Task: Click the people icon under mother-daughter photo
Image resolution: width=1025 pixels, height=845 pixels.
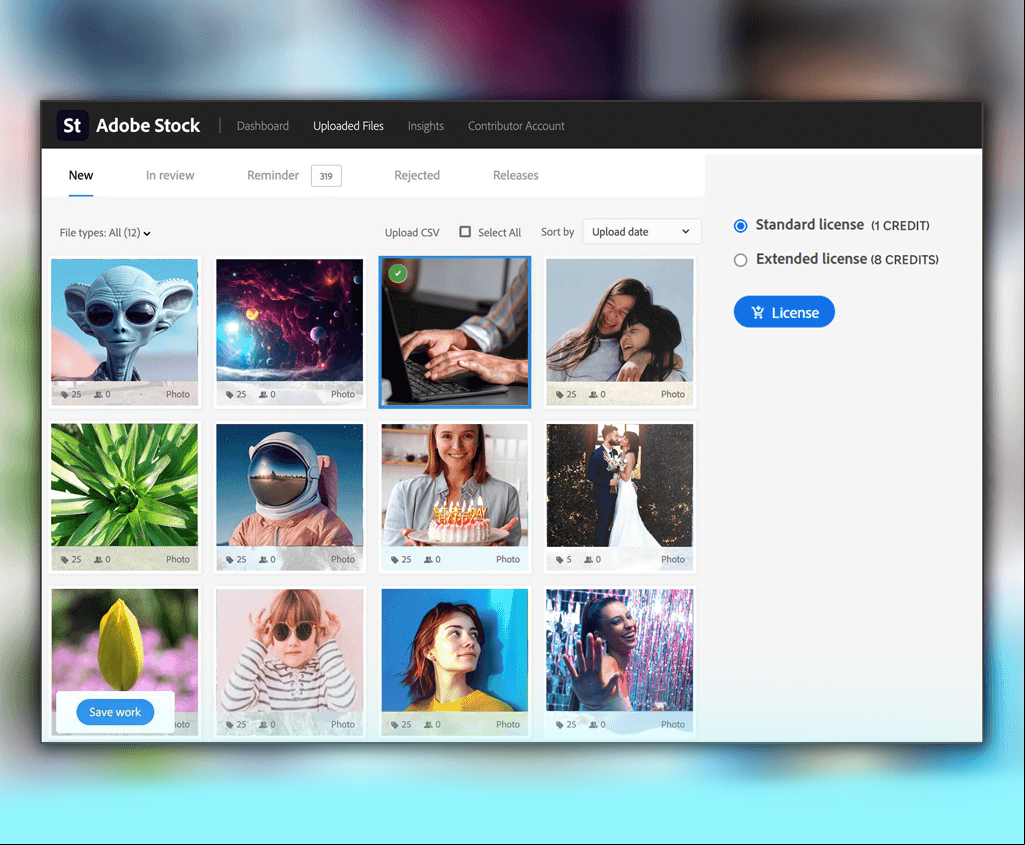Action: pyautogui.click(x=593, y=395)
